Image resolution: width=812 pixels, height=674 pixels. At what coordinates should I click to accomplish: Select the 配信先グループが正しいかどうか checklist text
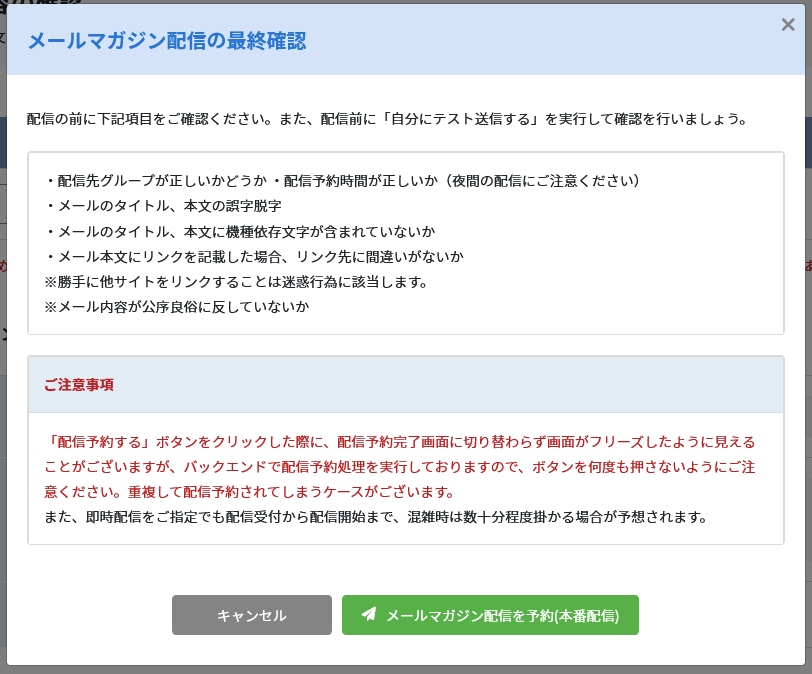(x=157, y=181)
